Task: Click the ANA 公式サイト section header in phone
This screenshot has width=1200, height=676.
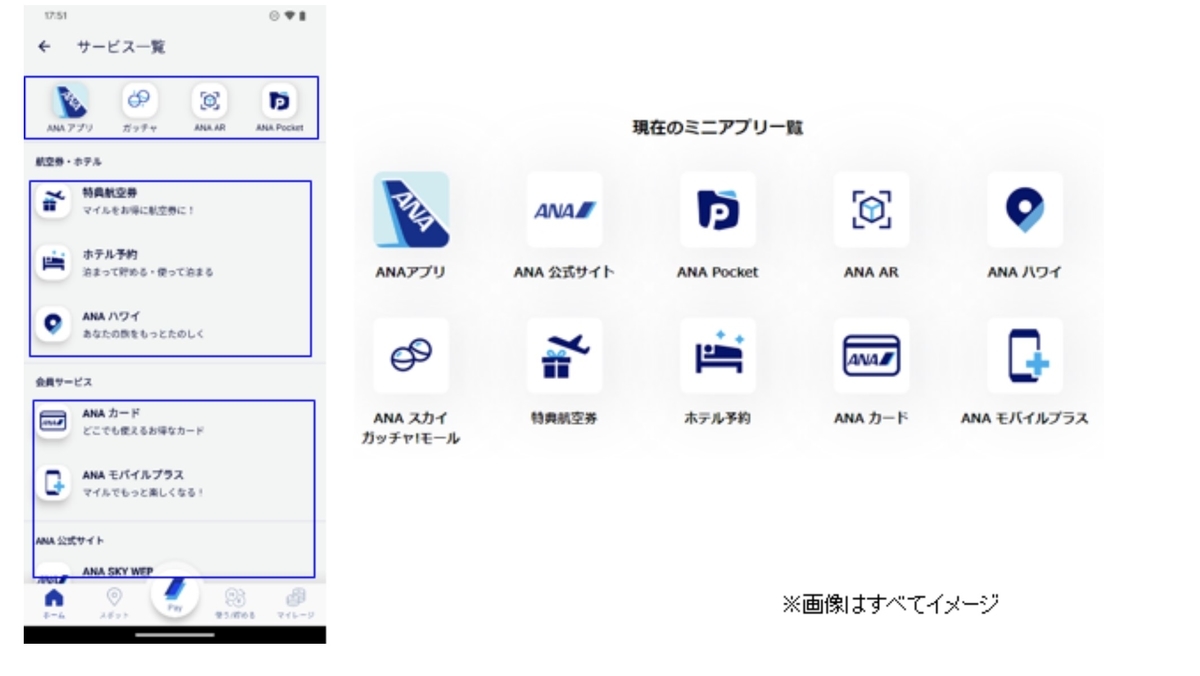Action: [x=70, y=541]
